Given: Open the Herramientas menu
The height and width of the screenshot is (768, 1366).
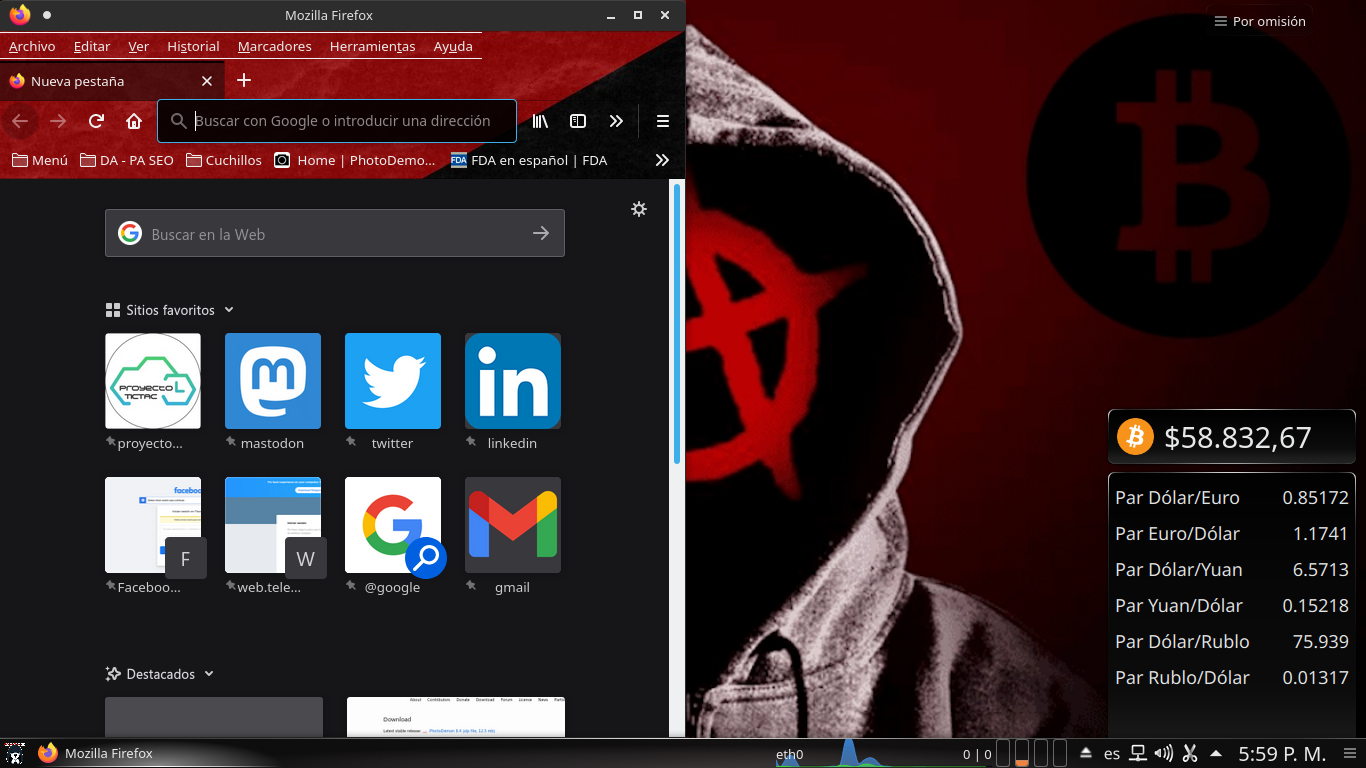Looking at the screenshot, I should [x=372, y=46].
